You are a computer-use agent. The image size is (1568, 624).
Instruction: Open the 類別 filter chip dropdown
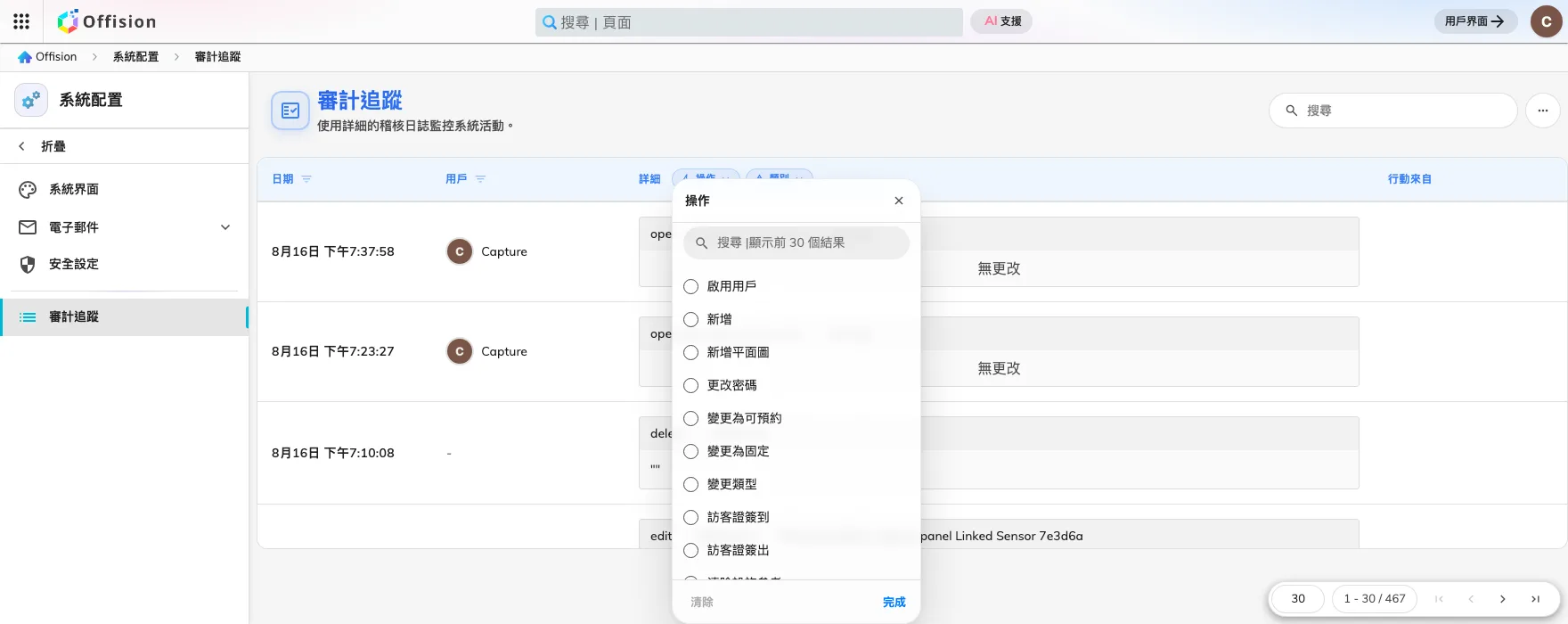780,175
